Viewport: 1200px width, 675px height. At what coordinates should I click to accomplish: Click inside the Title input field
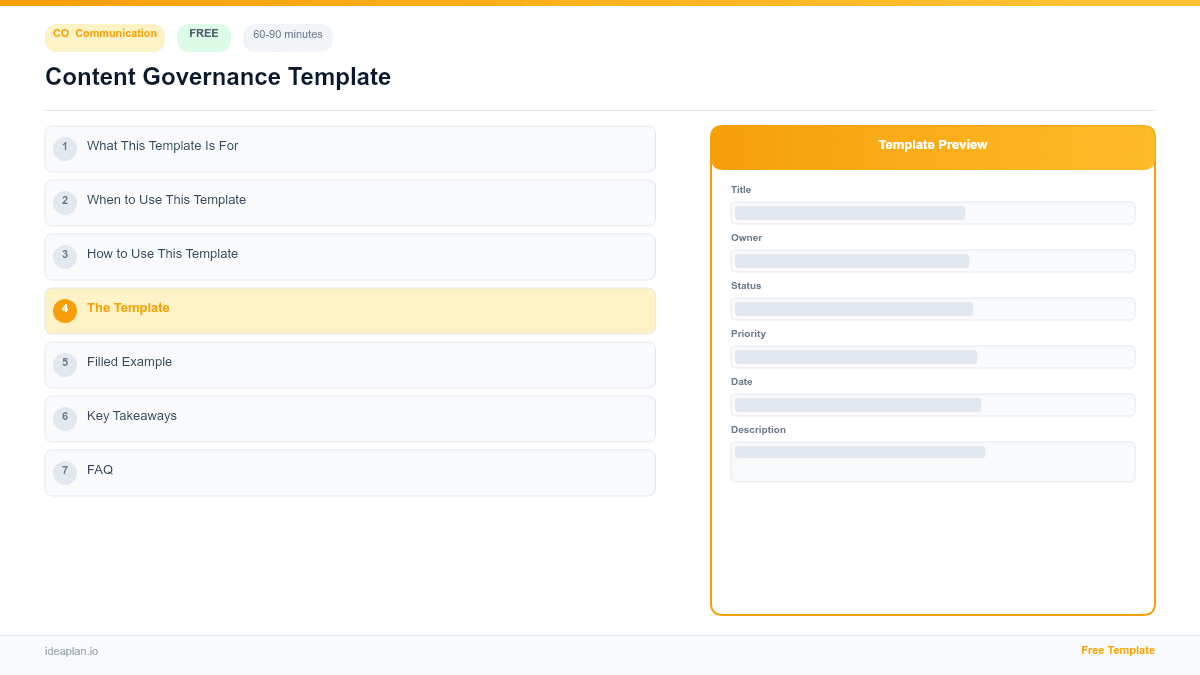tap(932, 213)
